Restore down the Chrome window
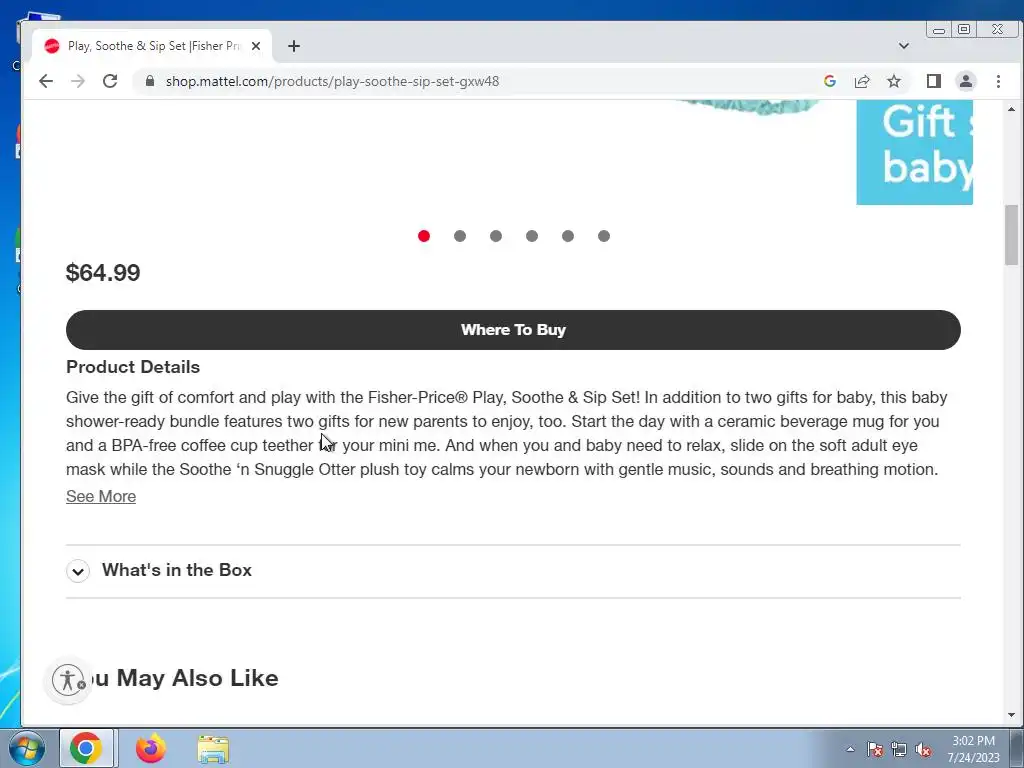This screenshot has height=768, width=1024. click(x=964, y=29)
